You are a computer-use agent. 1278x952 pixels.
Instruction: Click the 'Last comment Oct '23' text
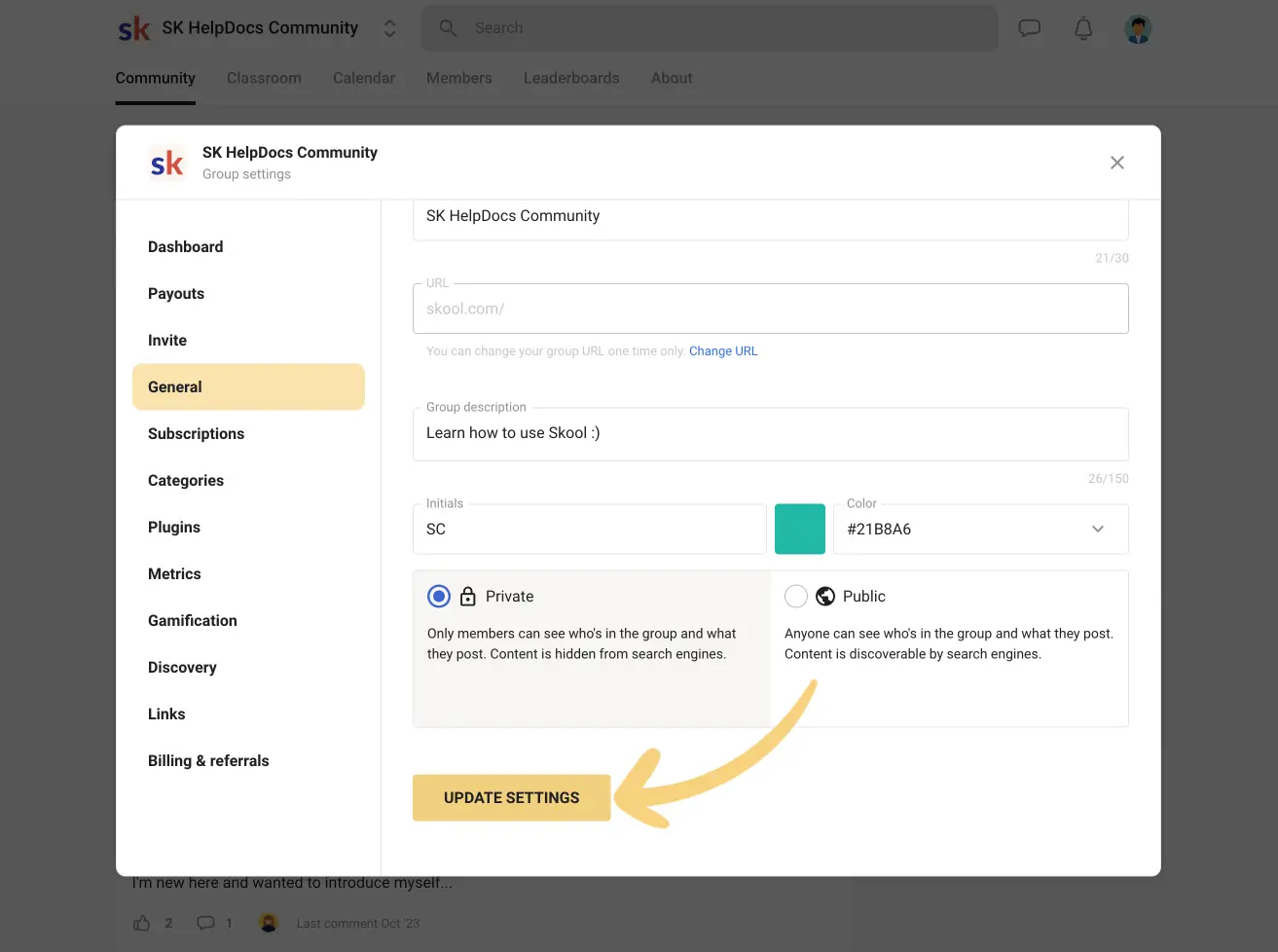(x=358, y=924)
